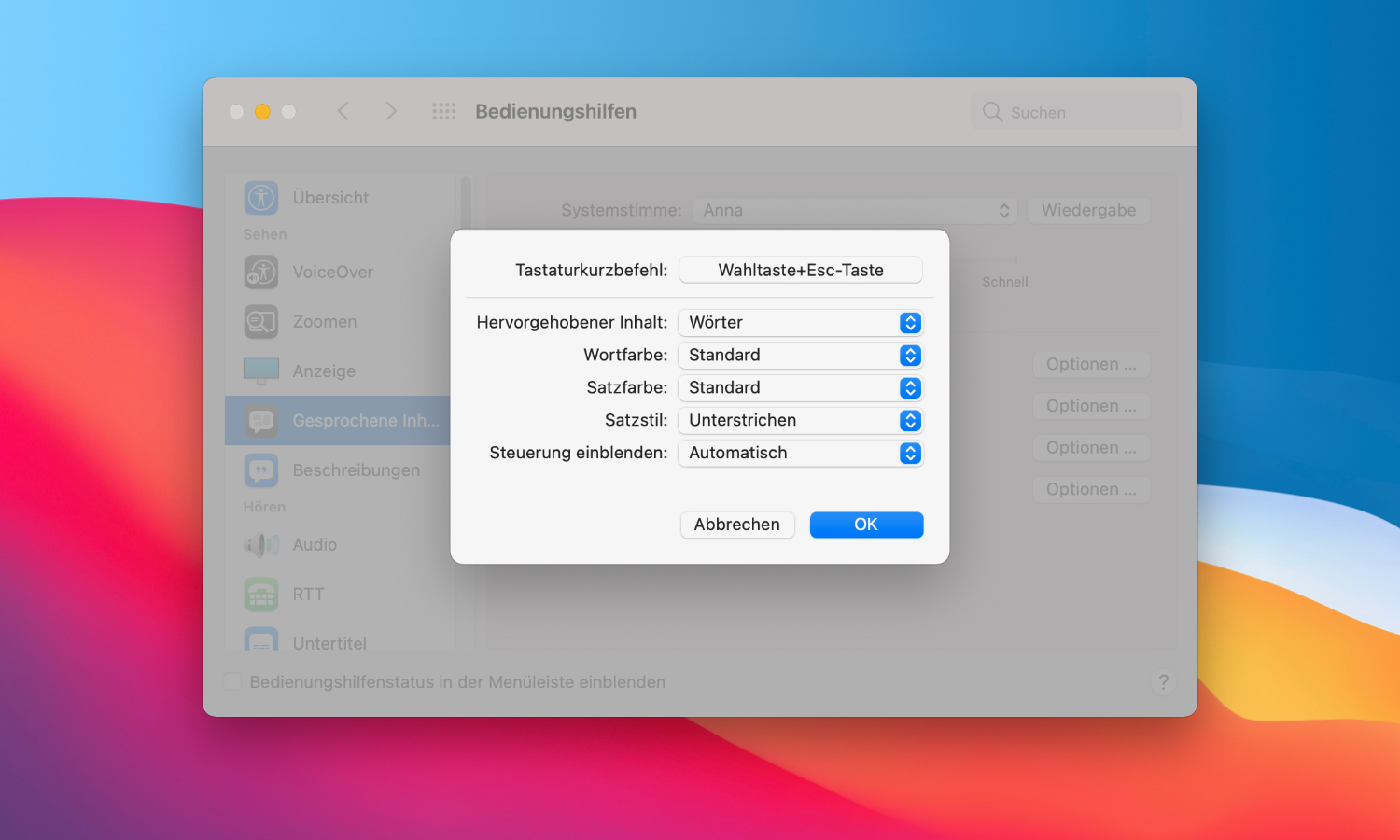Viewport: 1400px width, 840px height.
Task: Open the Untertitel sidebar item
Action: tap(329, 643)
